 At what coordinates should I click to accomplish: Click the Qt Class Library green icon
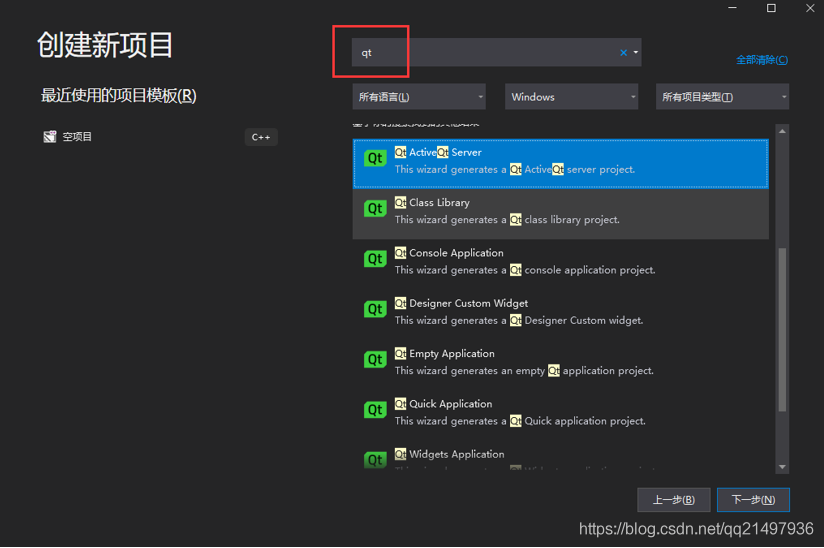click(375, 209)
